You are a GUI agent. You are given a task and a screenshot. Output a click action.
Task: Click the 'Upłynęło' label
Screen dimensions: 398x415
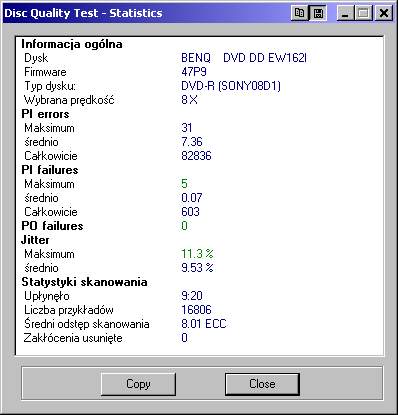(47, 296)
